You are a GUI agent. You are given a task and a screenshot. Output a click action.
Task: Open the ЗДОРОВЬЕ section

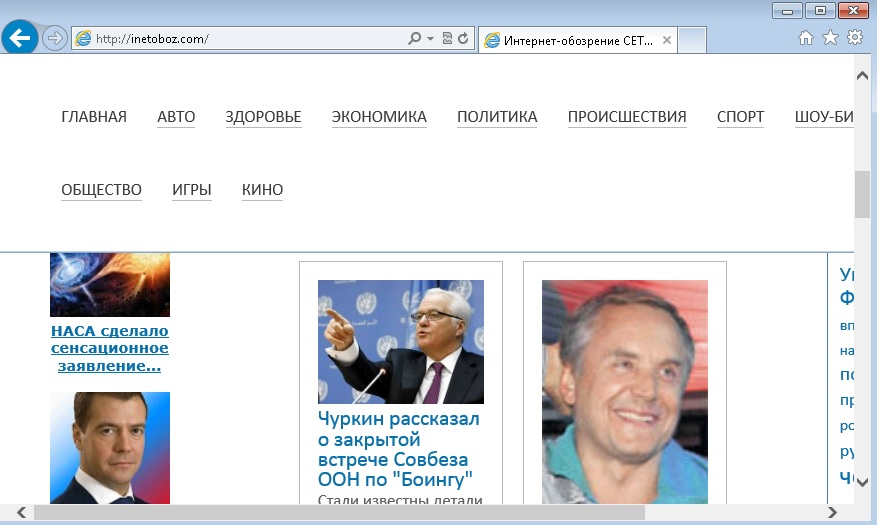(x=263, y=117)
